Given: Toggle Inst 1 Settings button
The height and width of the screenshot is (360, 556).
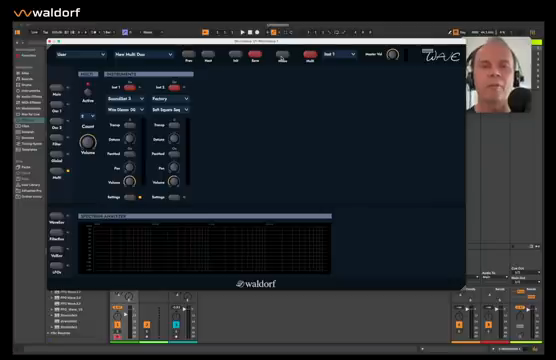Looking at the screenshot, I should (x=130, y=197).
